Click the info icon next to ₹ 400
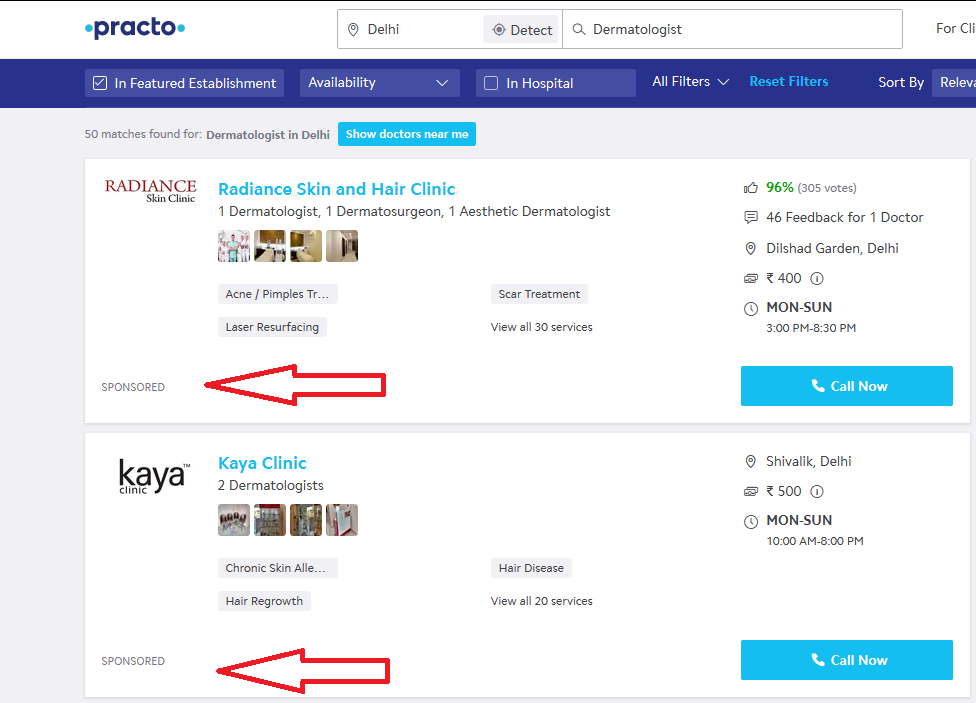This screenshot has height=703, width=976. tap(817, 278)
